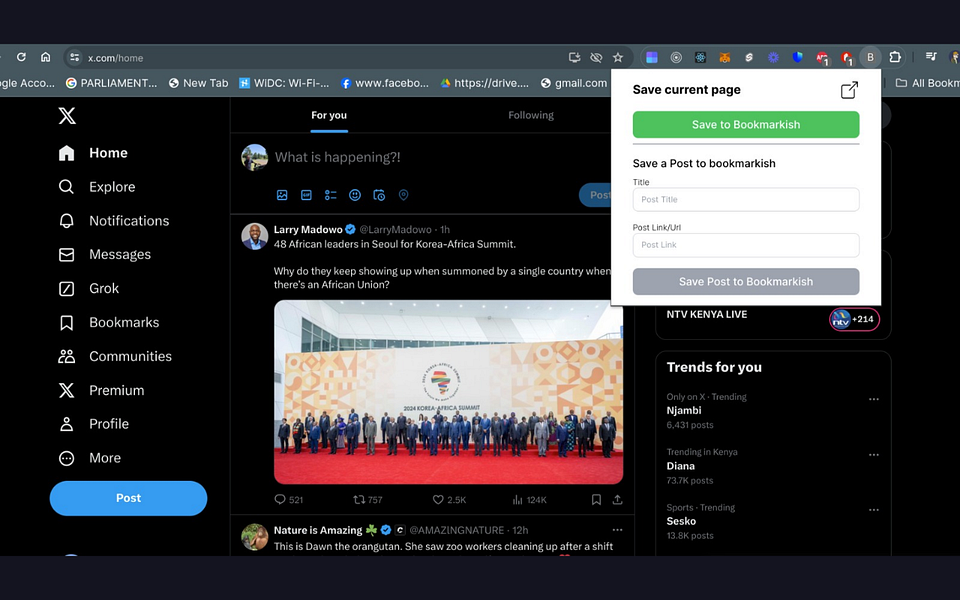The height and width of the screenshot is (600, 960).
Task: Add a poll to the new post
Action: [x=331, y=195]
